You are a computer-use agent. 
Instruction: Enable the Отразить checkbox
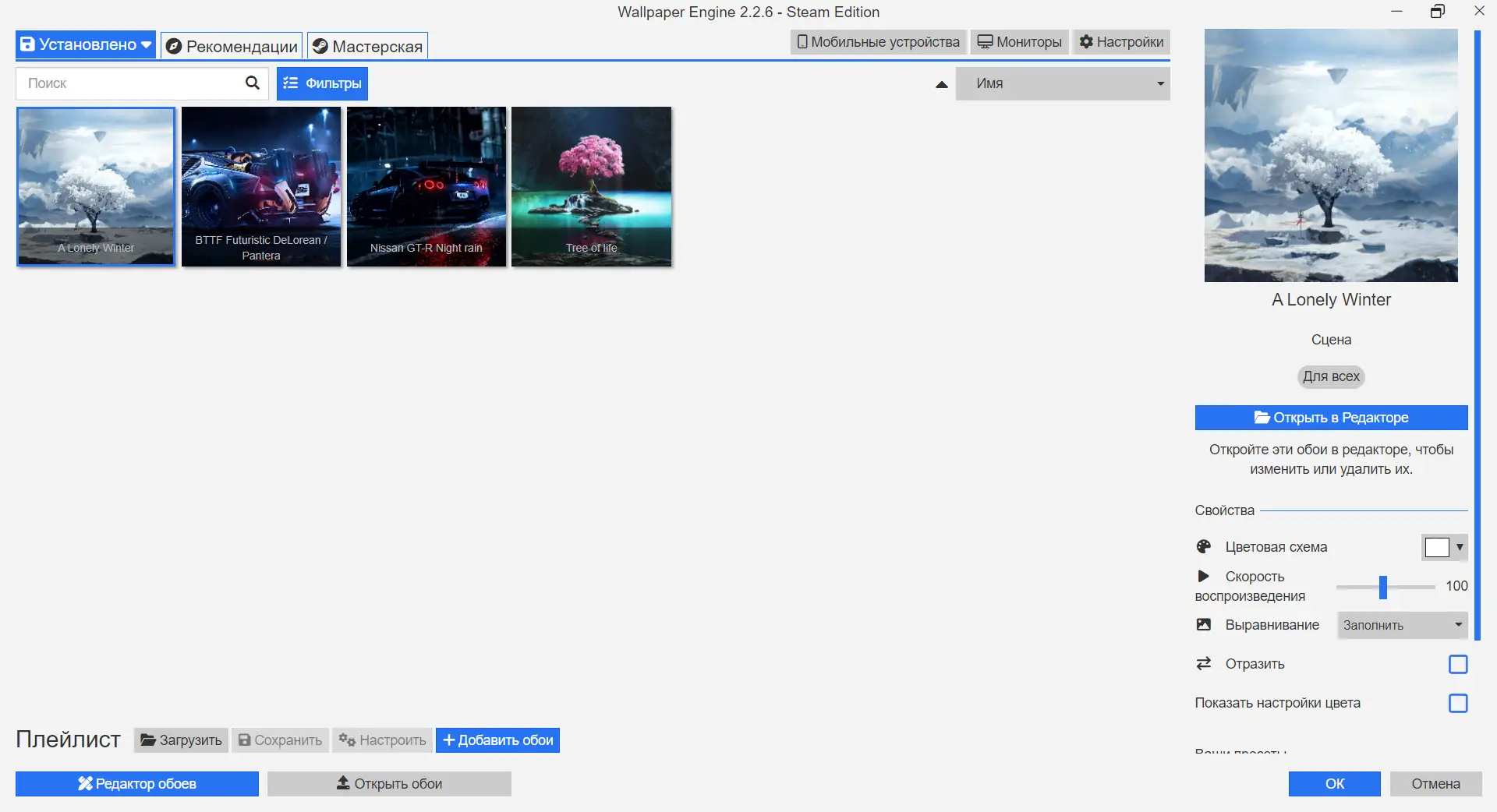1458,664
